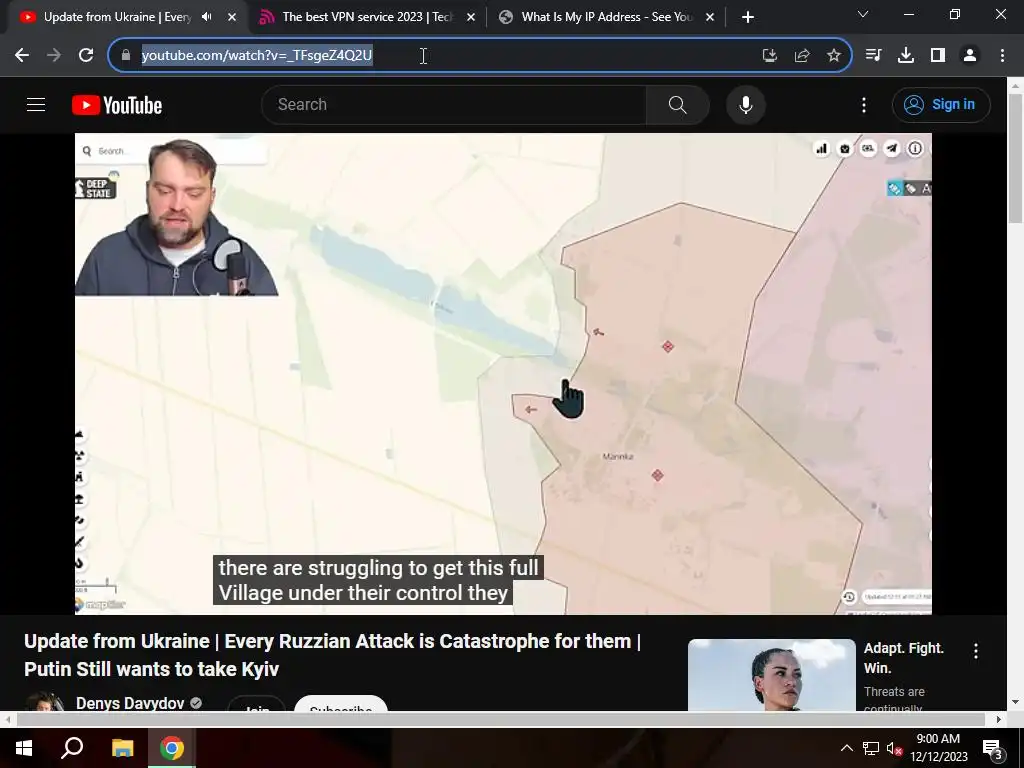Open Chrome downloads
Screen dimensions: 1024x768
(906, 56)
